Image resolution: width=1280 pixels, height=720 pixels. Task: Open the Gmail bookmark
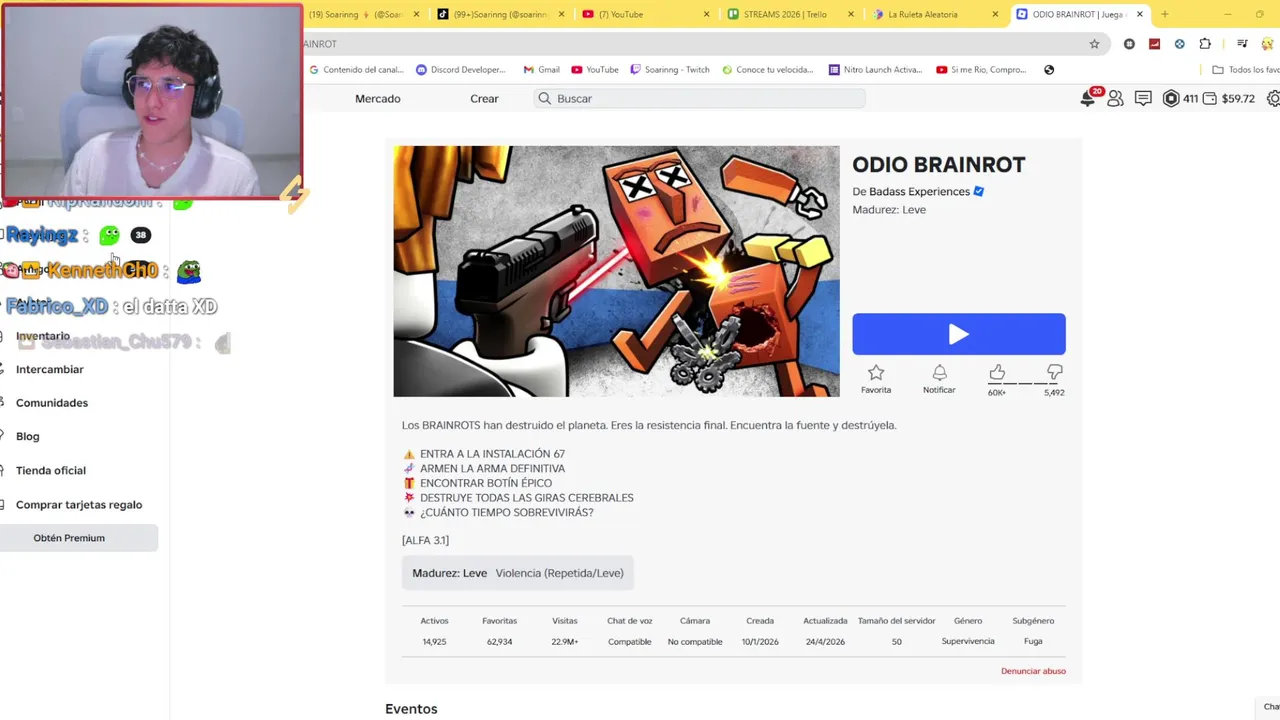click(541, 70)
